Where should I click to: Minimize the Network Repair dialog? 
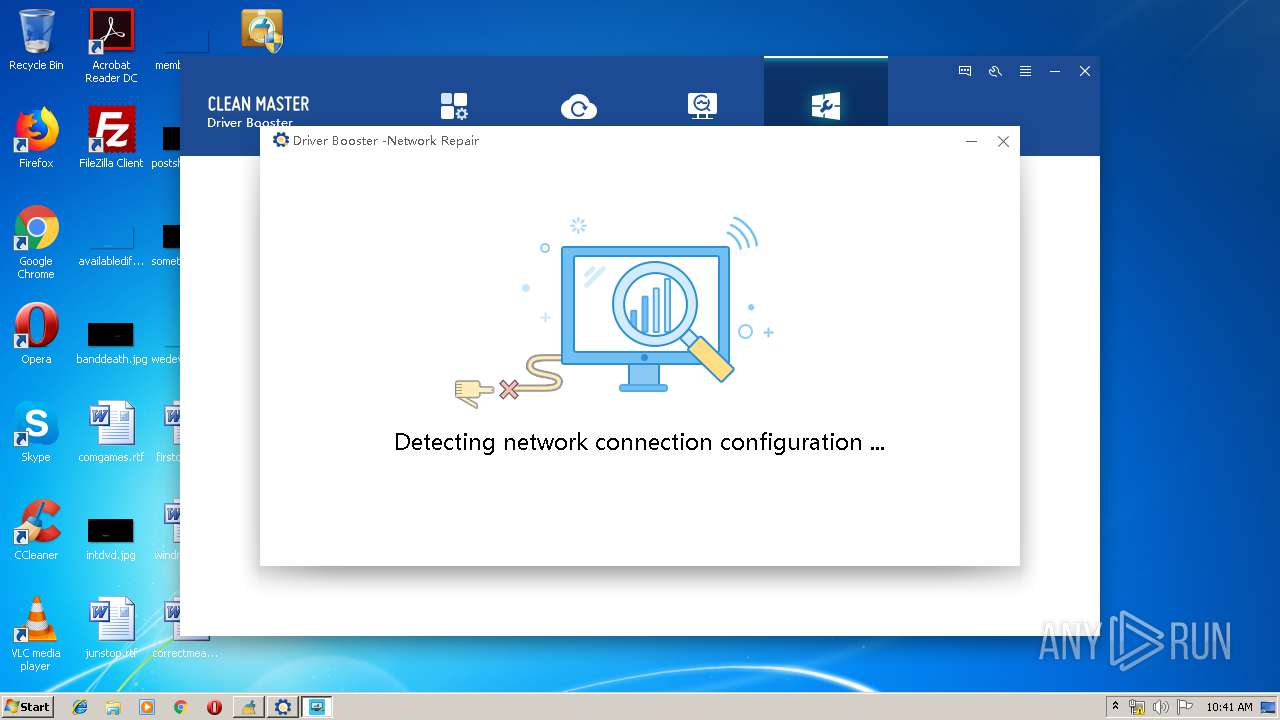coord(971,141)
